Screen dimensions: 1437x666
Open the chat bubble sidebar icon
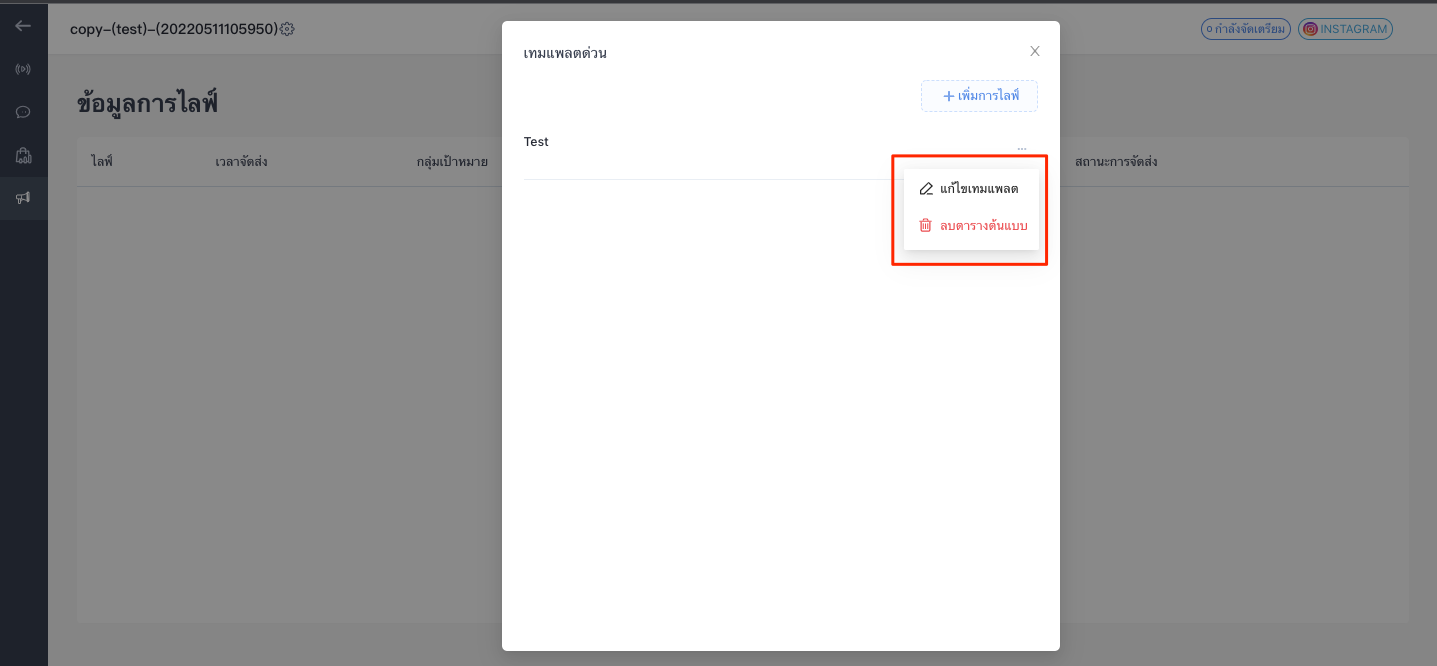pos(23,112)
